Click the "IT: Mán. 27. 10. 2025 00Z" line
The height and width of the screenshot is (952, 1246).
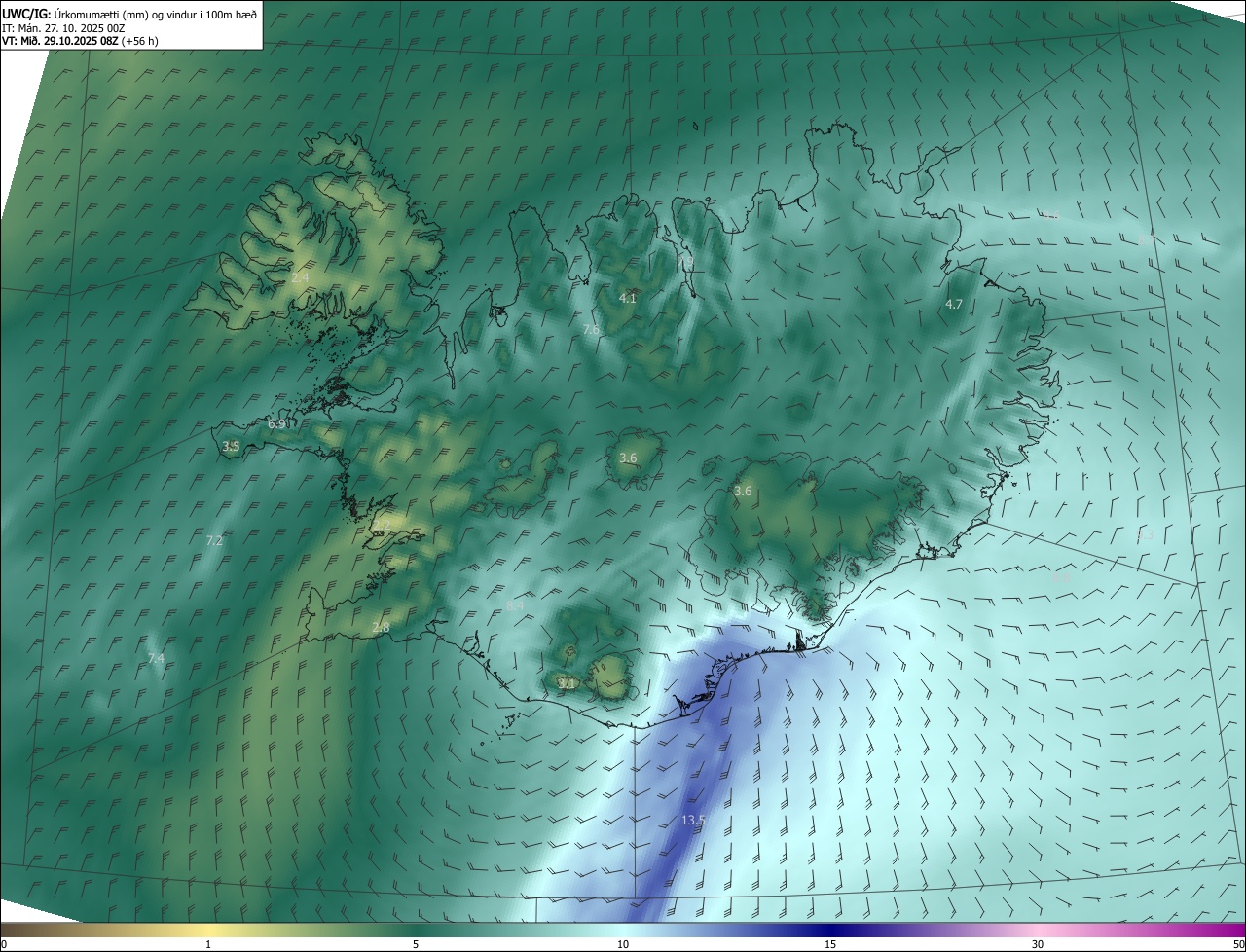(63, 27)
